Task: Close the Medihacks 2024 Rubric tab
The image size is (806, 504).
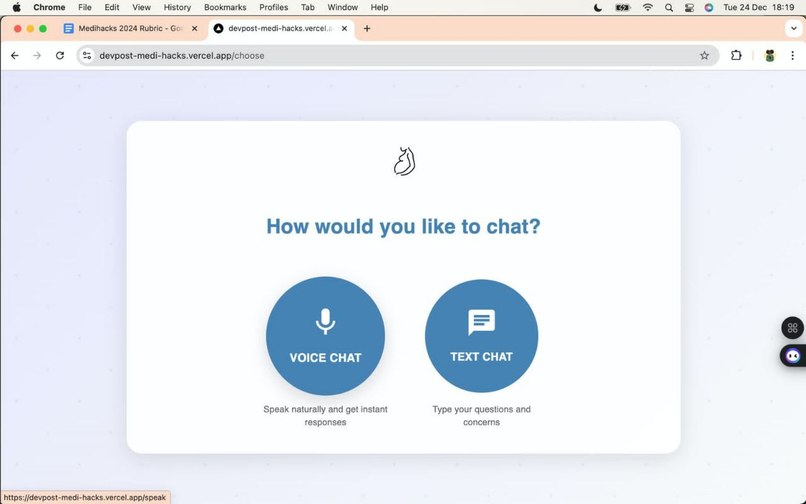Action: coord(194,29)
